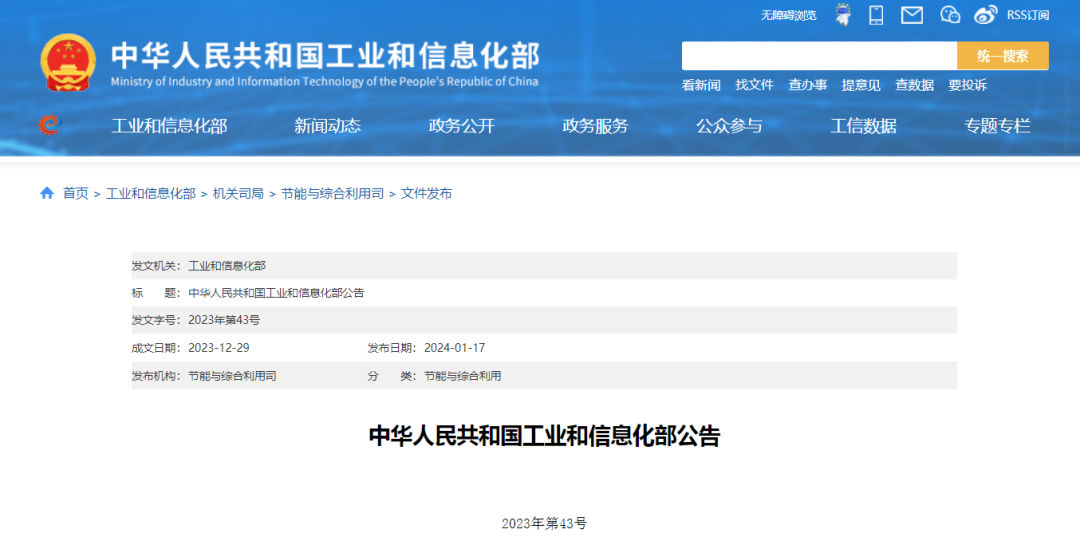Open the 新闻动态 navigation menu

pos(327,125)
